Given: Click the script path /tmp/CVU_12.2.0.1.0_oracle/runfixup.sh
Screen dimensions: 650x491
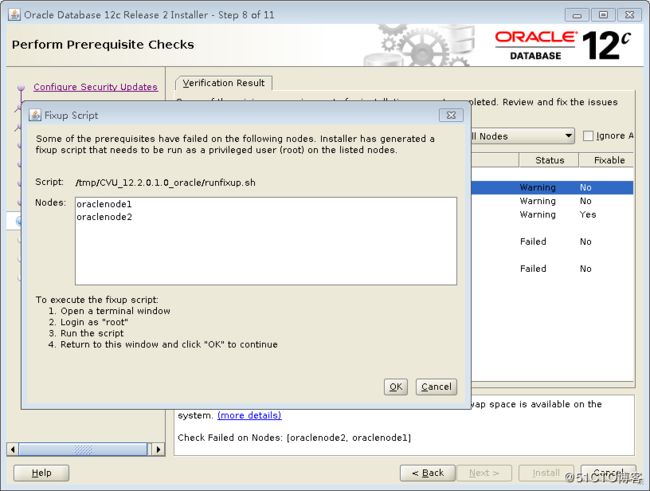Looking at the screenshot, I should click(165, 183).
